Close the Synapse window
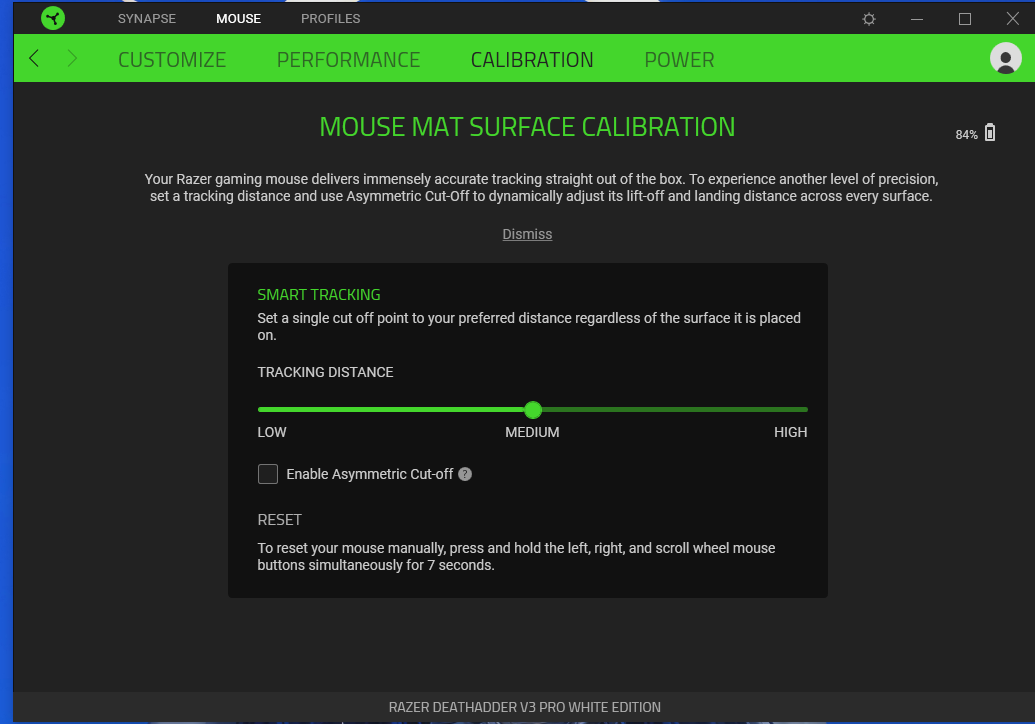1035x724 pixels. [x=1013, y=18]
